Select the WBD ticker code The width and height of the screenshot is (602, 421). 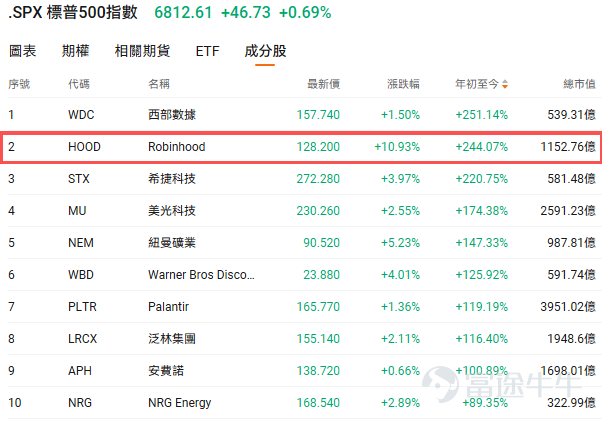[81, 275]
